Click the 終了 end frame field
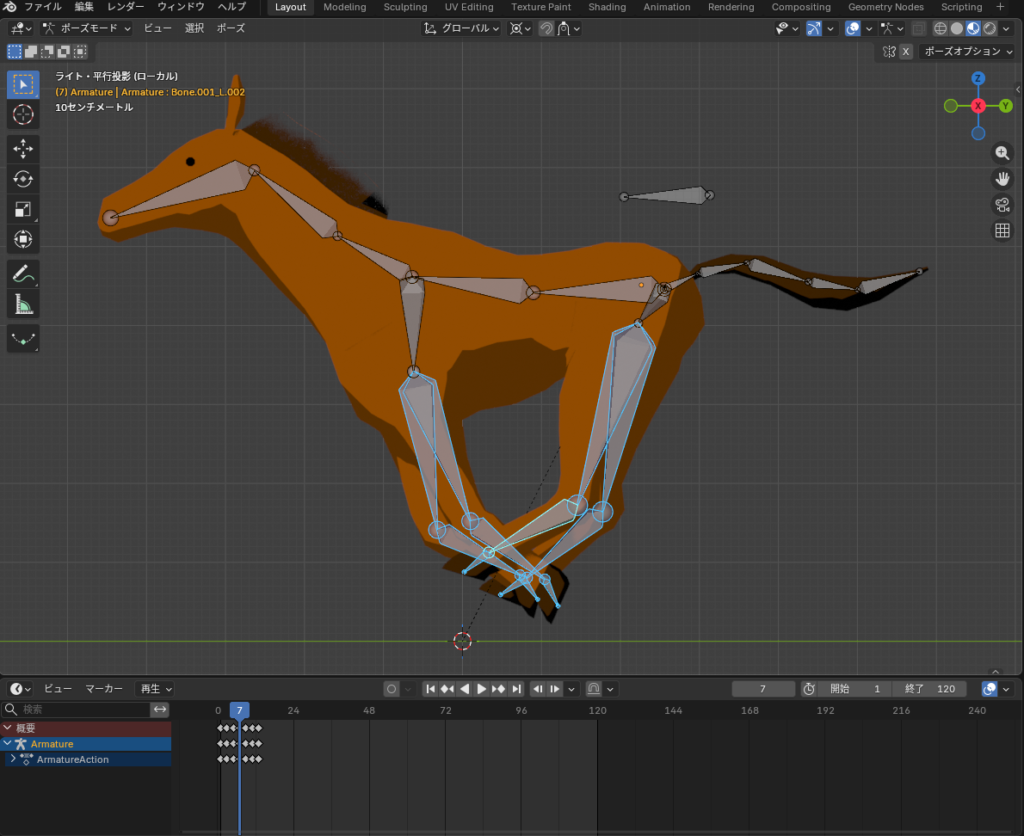Screen dimensions: 1024x836 tap(932, 689)
